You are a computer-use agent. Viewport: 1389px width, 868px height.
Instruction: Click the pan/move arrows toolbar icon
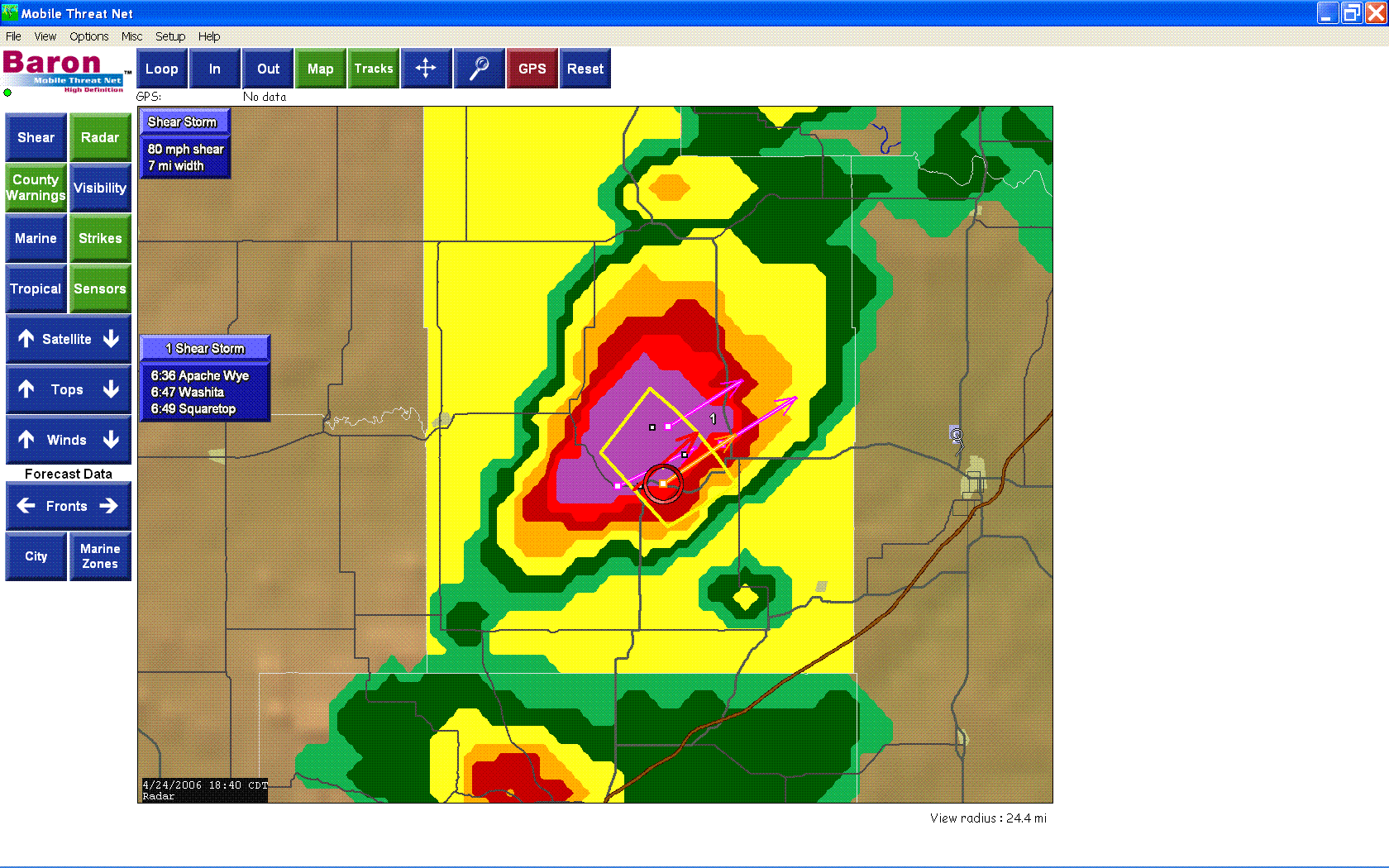click(426, 69)
